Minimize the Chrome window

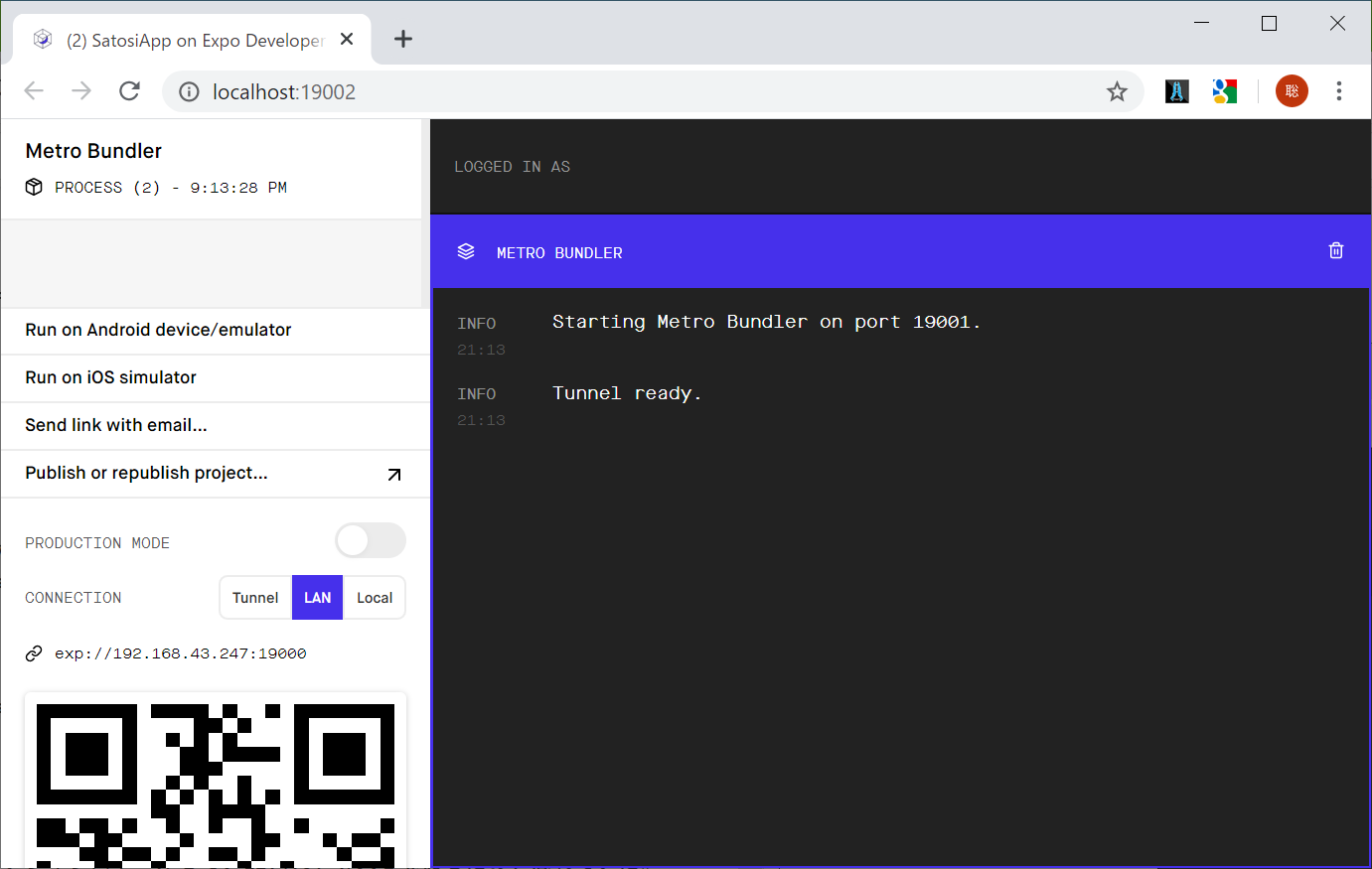click(1201, 23)
